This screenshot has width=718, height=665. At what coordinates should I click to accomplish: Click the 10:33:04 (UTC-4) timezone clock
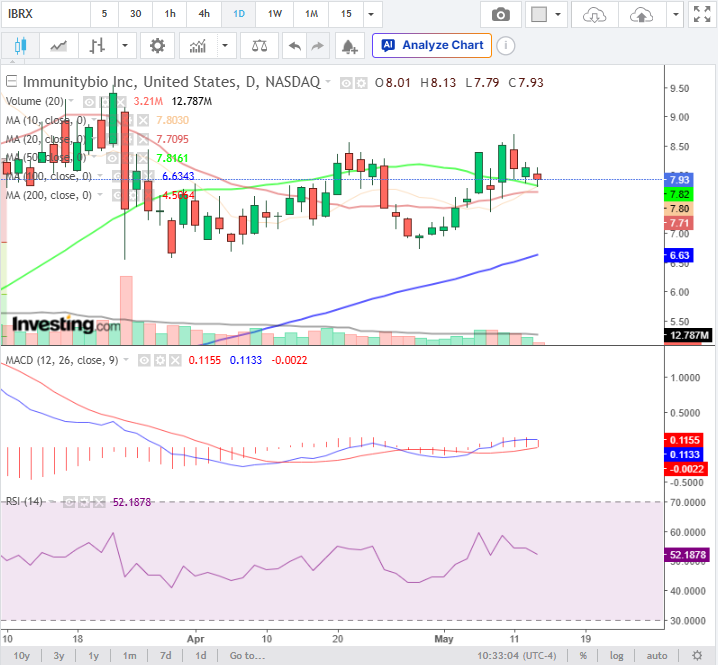point(517,655)
